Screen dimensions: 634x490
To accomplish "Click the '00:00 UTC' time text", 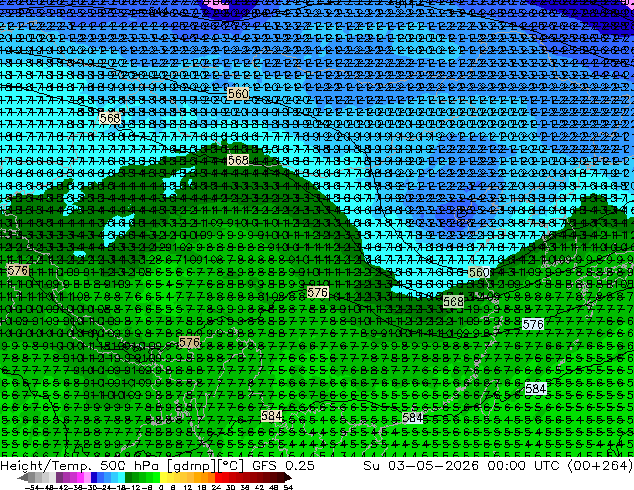I will [524, 465].
